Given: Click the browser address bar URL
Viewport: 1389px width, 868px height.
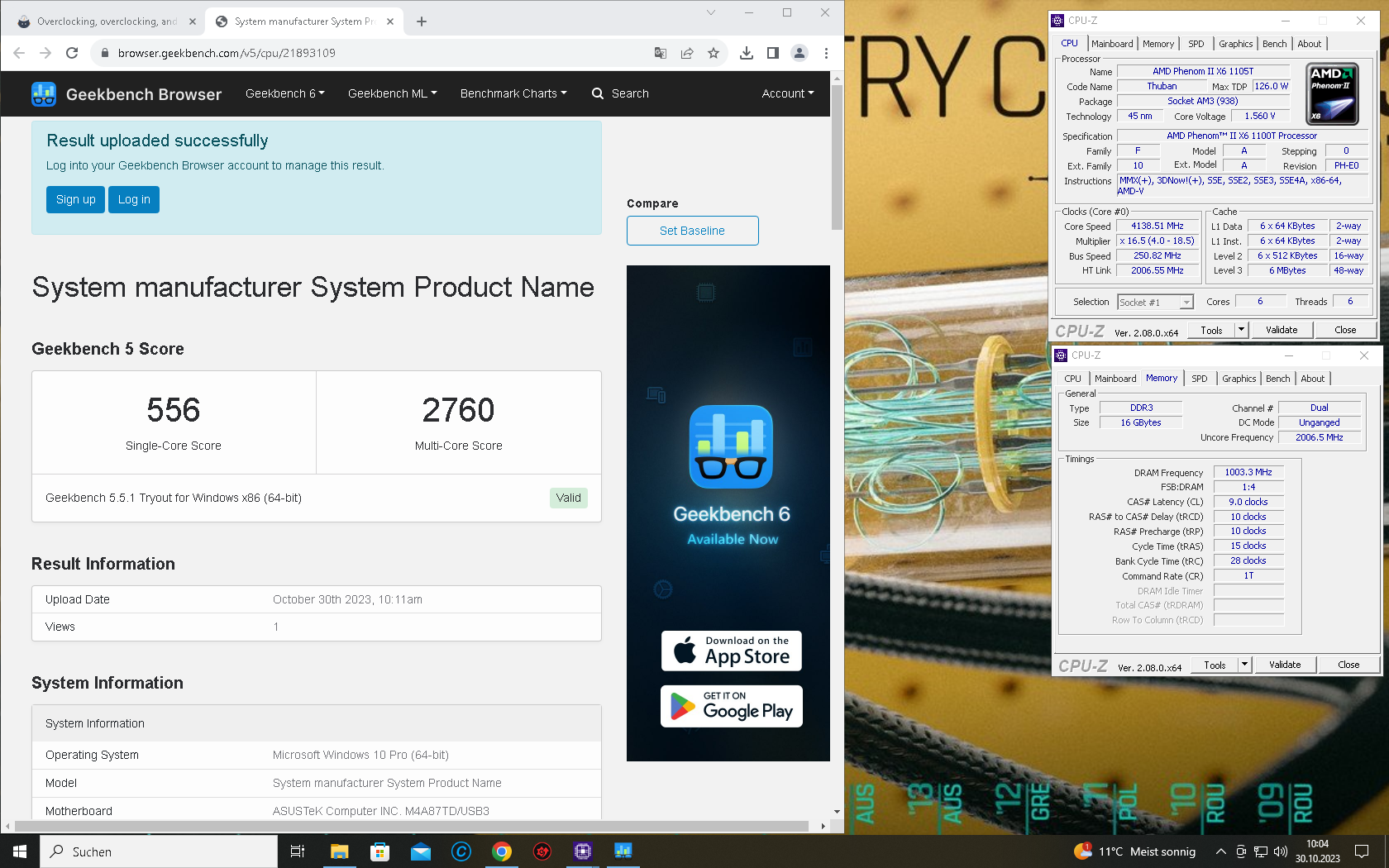Looking at the screenshot, I should (x=227, y=53).
